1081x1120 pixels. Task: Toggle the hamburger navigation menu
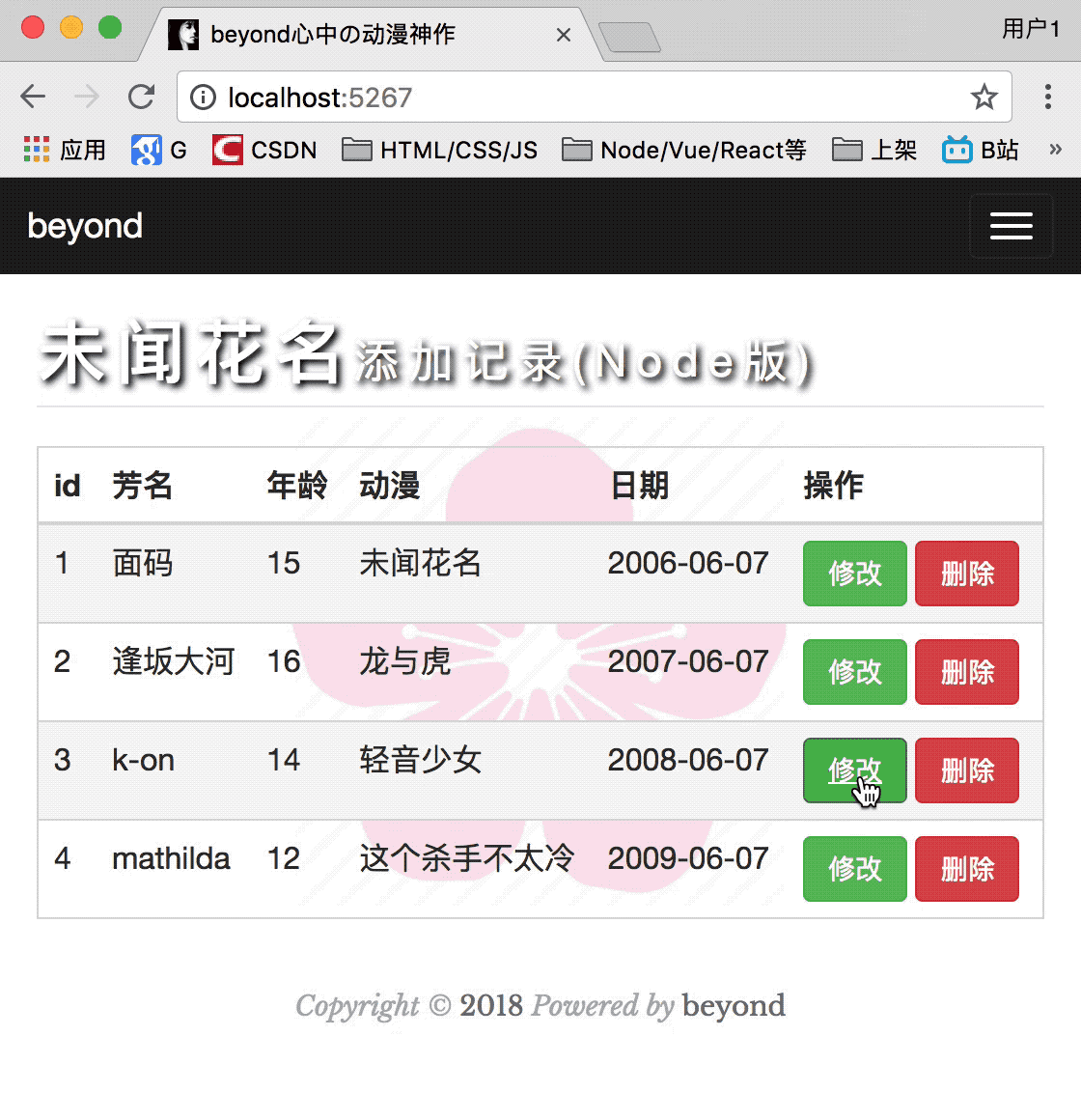pos(1012,226)
